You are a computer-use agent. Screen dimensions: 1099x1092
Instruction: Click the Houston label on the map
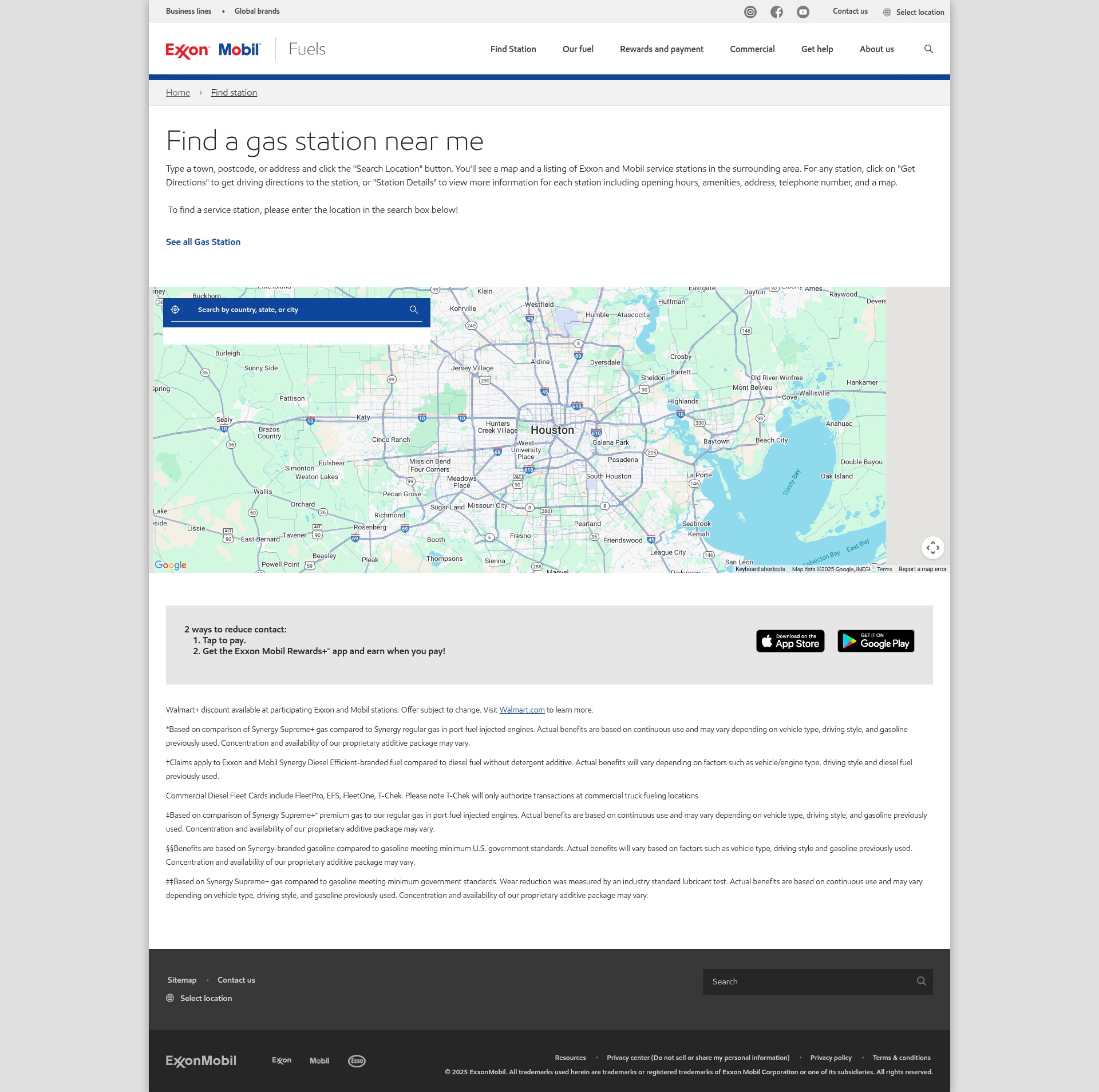coord(552,430)
